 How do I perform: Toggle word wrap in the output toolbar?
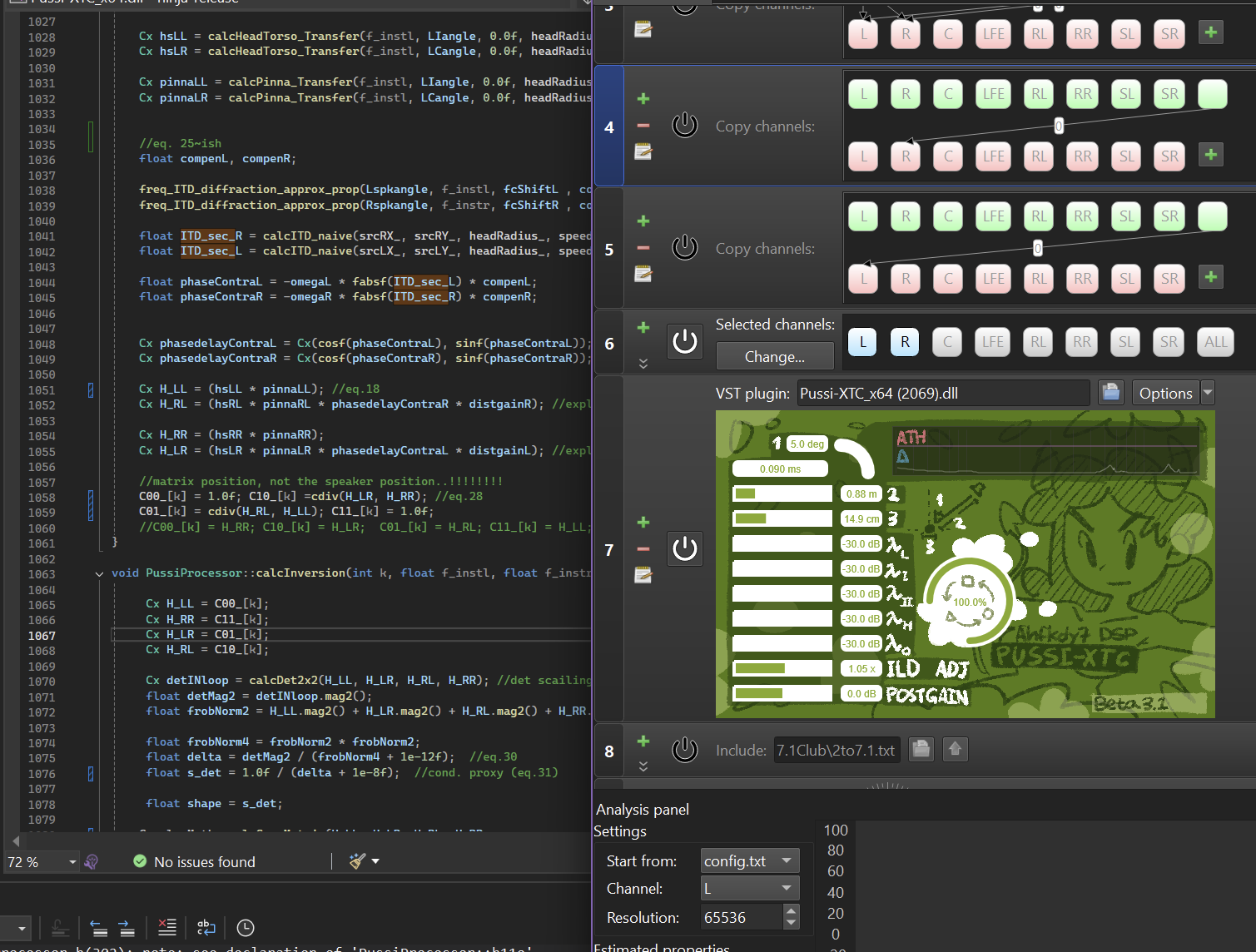[x=206, y=928]
